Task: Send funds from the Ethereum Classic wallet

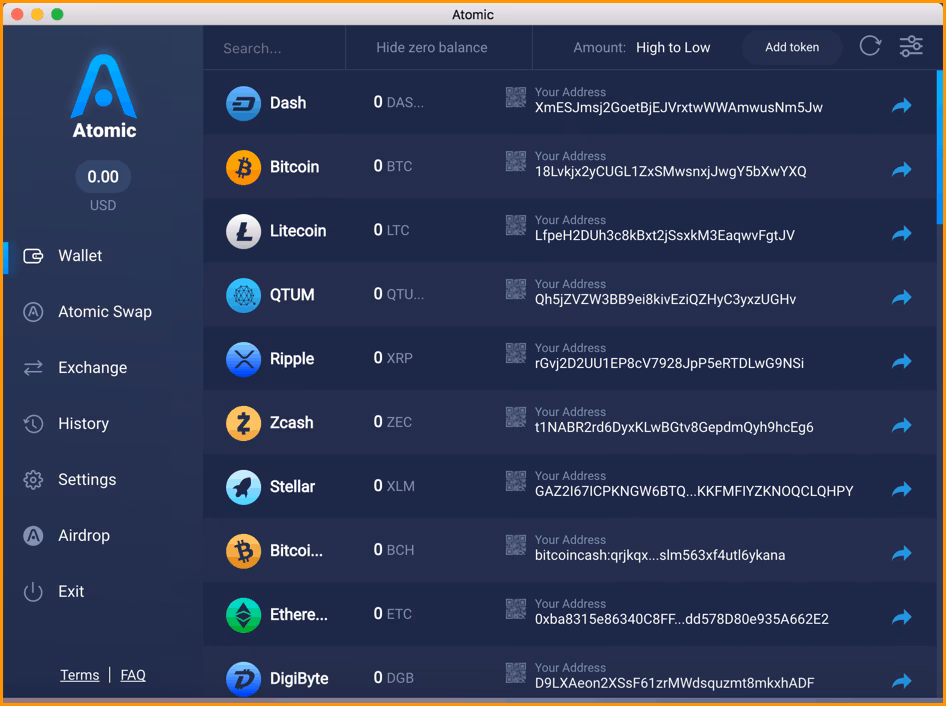Action: coord(901,617)
